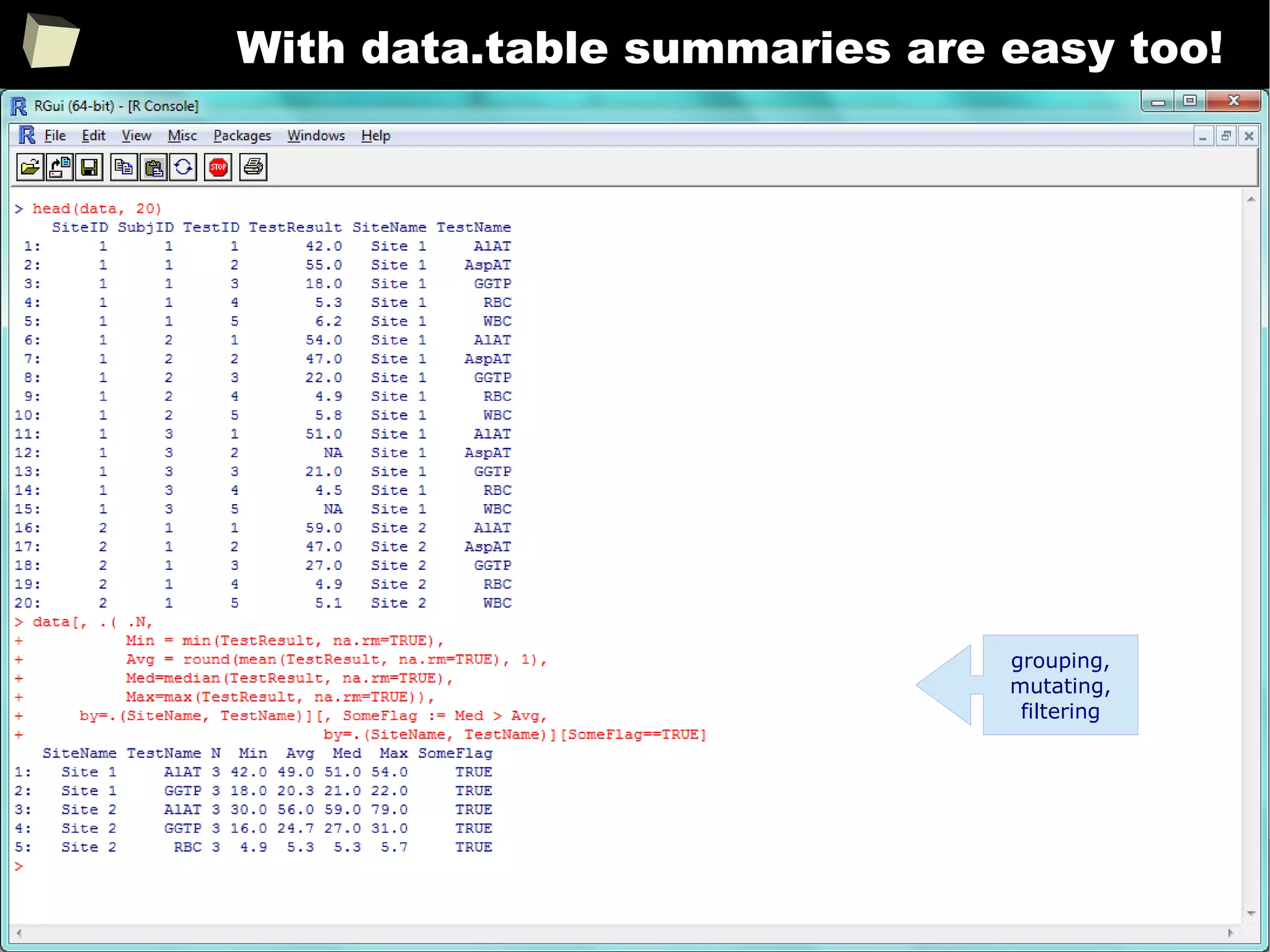This screenshot has width=1270, height=952.
Task: Maximize the RGui main window
Action: [1189, 101]
